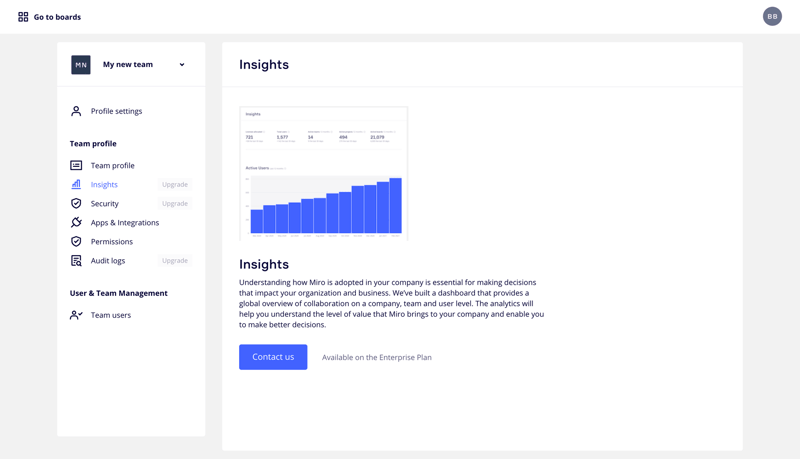Open Security settings
Image resolution: width=800 pixels, height=459 pixels.
coord(105,203)
